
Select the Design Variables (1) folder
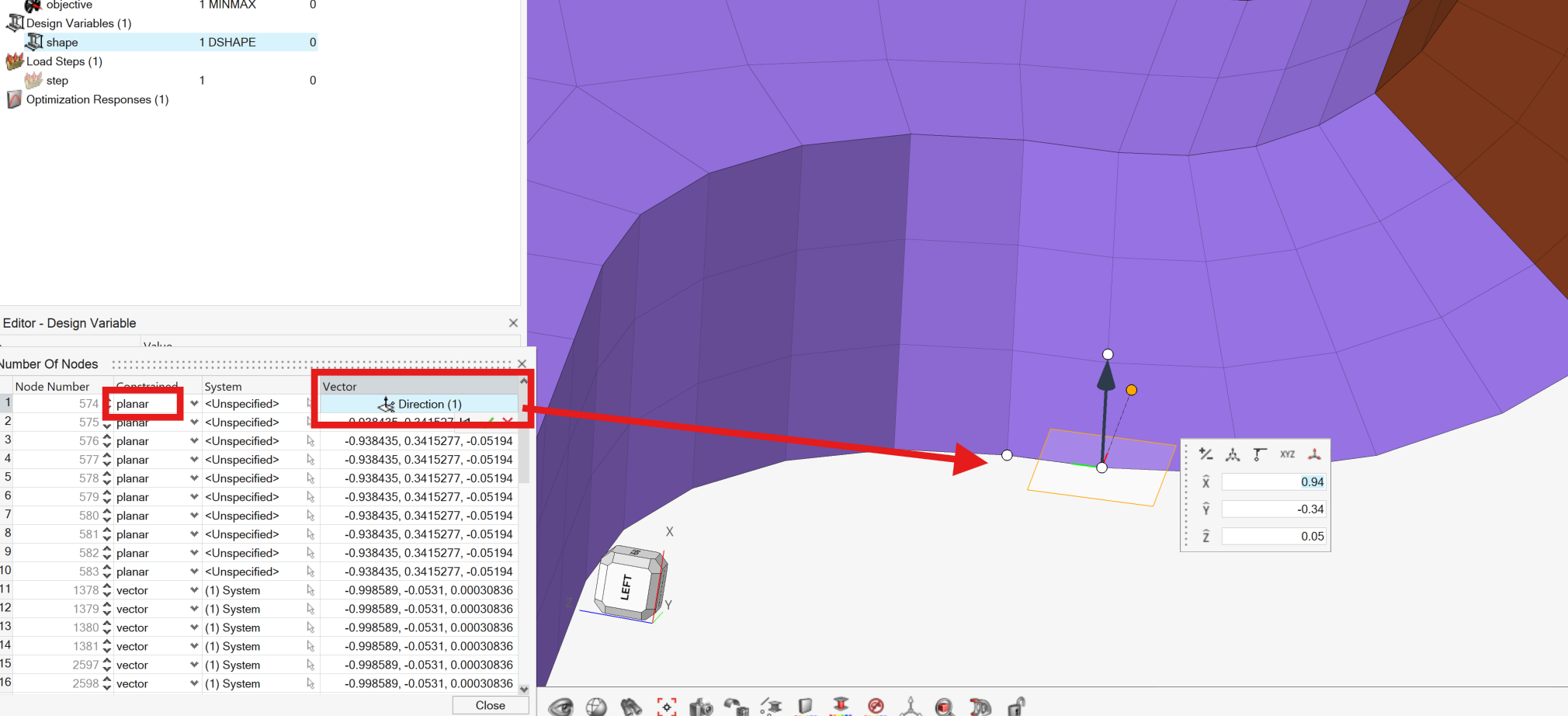click(78, 23)
